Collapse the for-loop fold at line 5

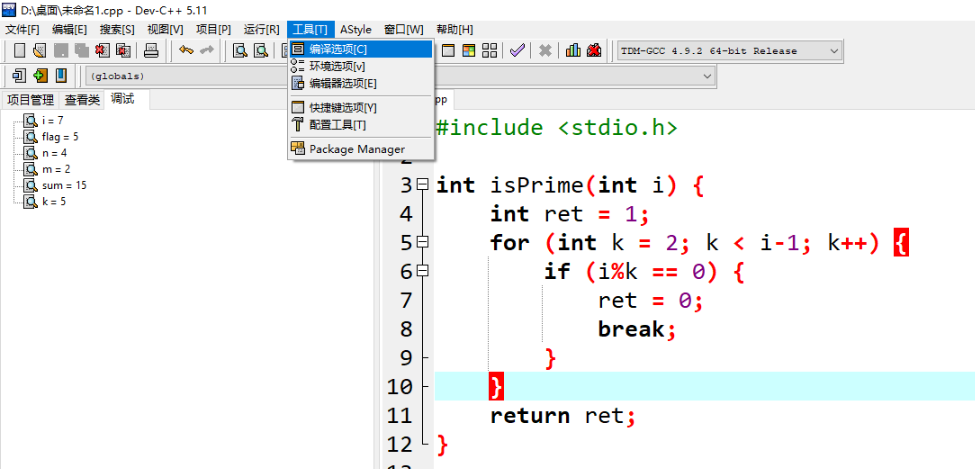pos(423,243)
